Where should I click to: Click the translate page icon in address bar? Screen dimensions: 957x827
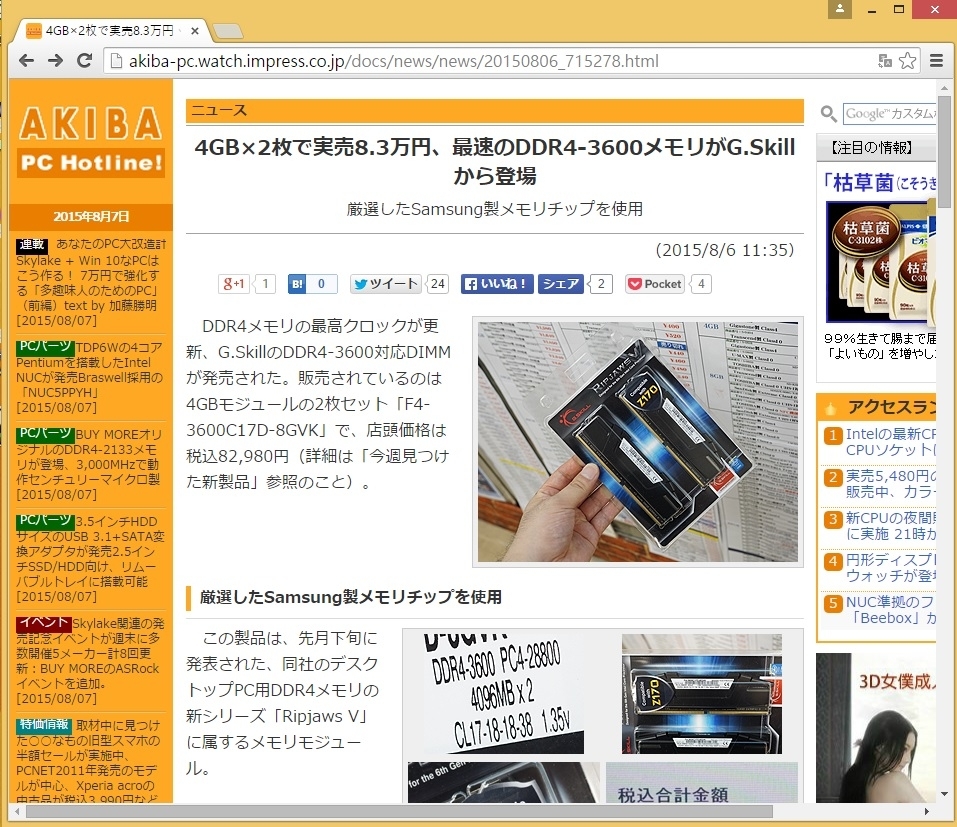pos(884,60)
